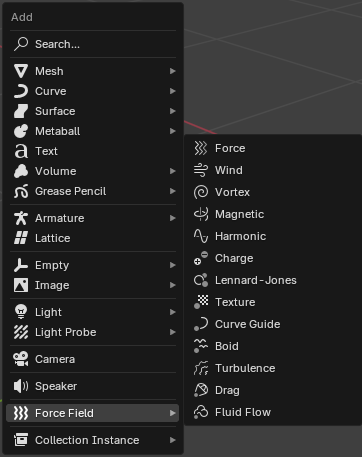Click the Metaball icon
This screenshot has width=362, height=457.
point(21,131)
